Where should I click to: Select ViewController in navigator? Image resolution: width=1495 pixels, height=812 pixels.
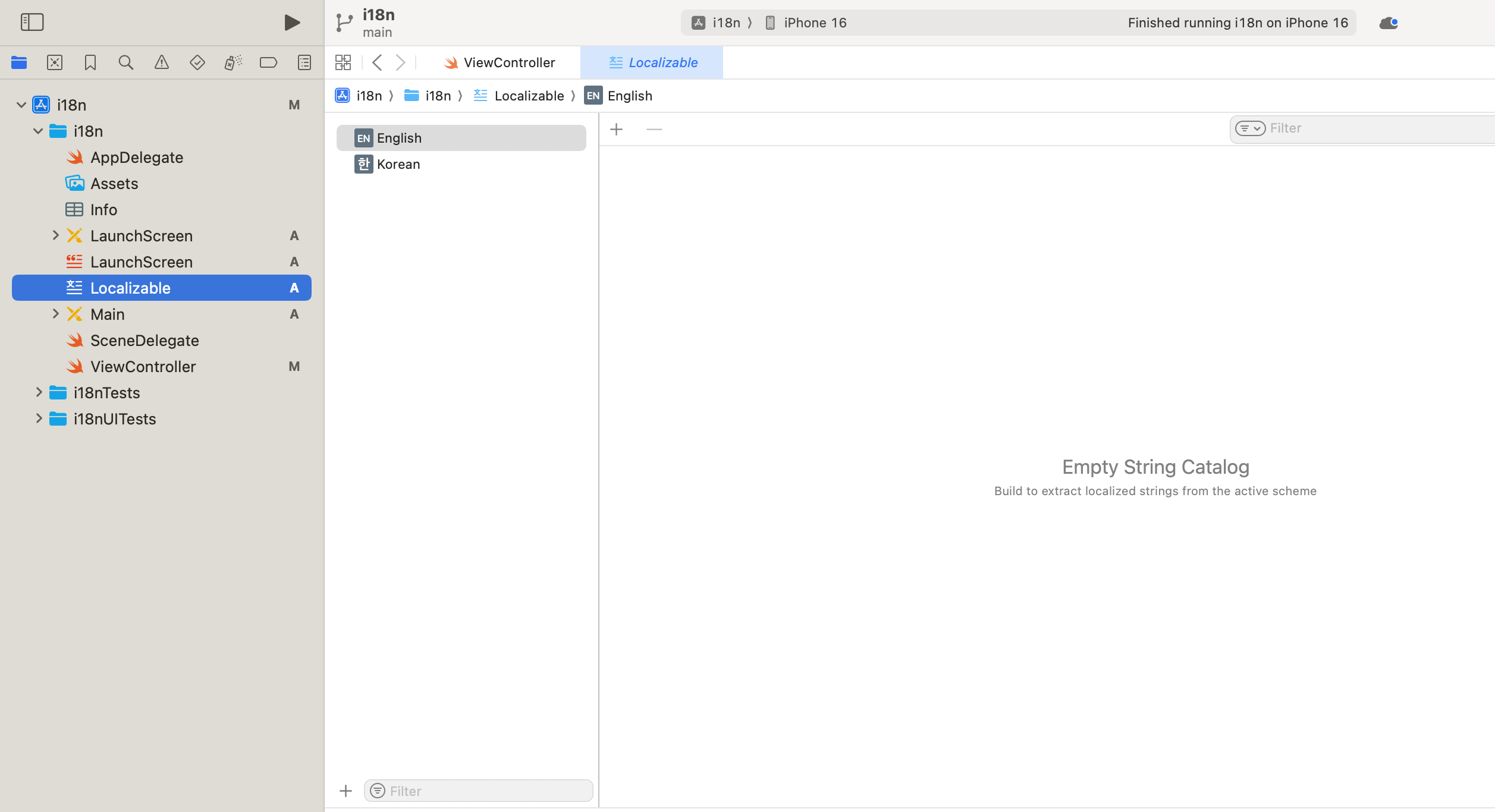[x=162, y=366]
